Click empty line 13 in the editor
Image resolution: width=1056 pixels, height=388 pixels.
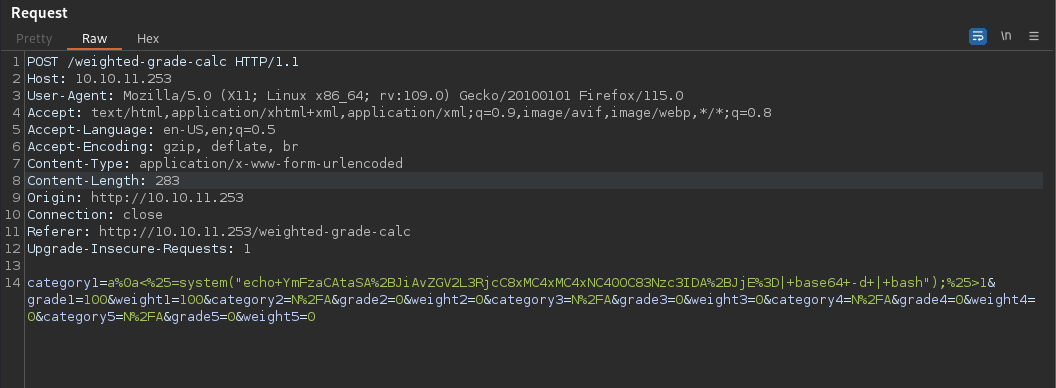click(x=535, y=265)
